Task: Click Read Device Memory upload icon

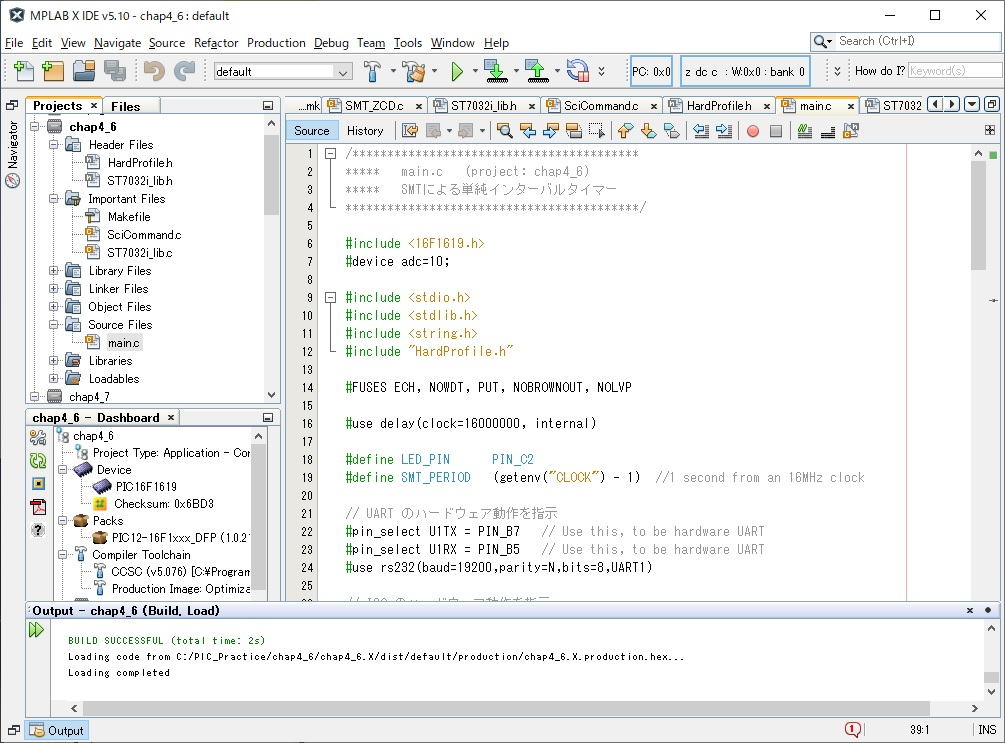Action: pyautogui.click(x=536, y=71)
